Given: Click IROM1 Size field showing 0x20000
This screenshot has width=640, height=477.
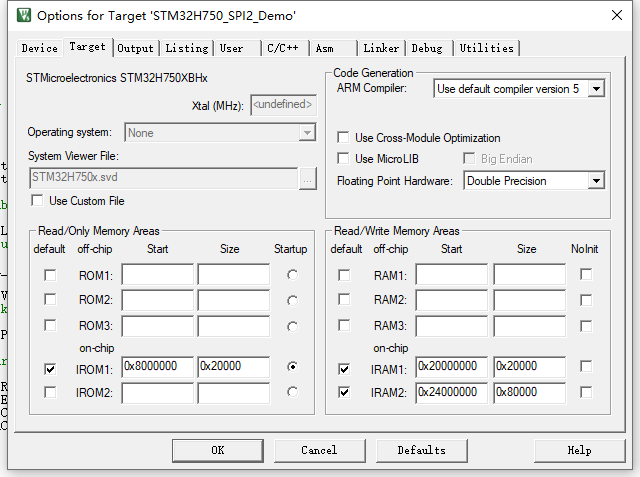Looking at the screenshot, I should [234, 366].
